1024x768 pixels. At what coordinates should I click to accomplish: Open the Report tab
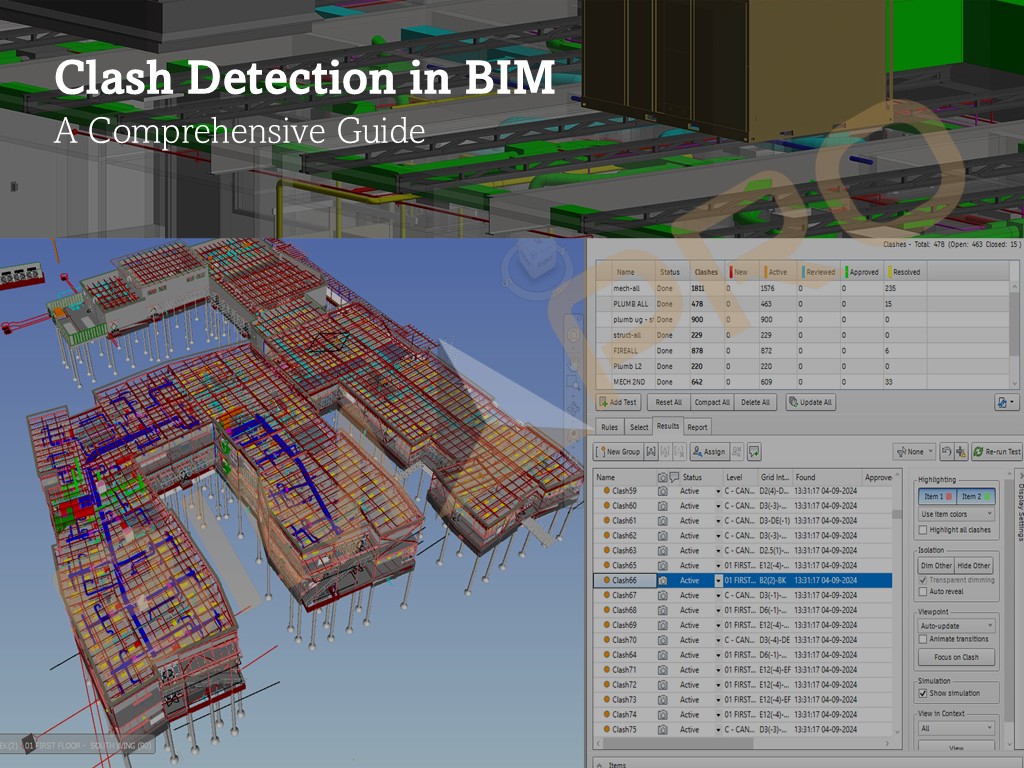[697, 427]
